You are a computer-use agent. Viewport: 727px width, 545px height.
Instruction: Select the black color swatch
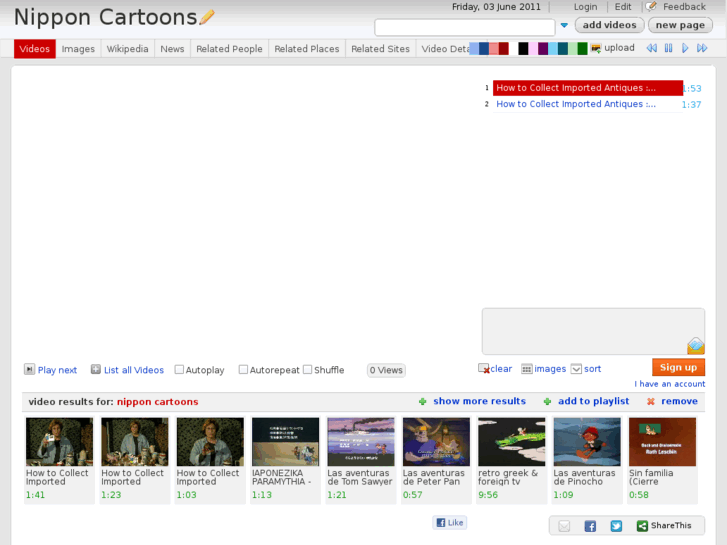point(523,48)
